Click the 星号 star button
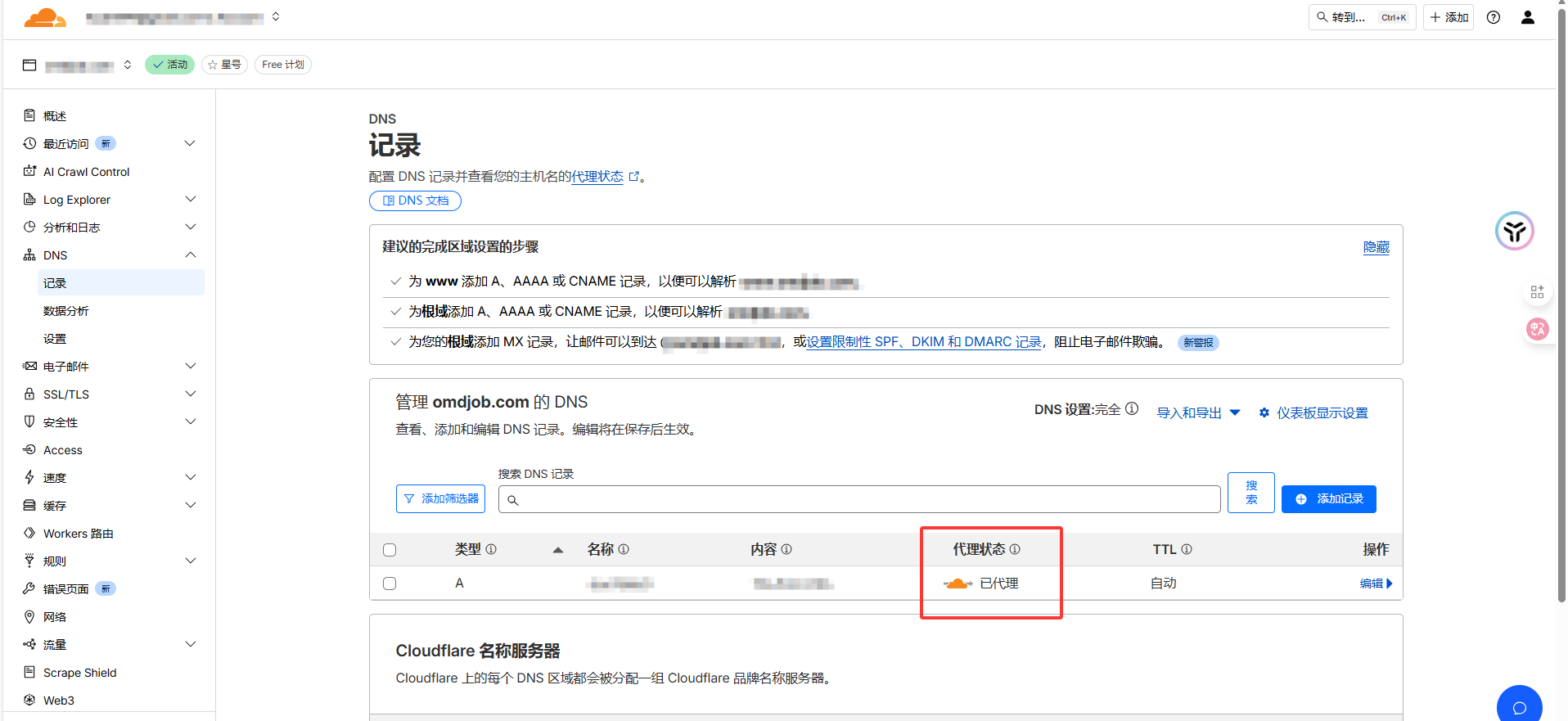Viewport: 1568px width, 721px height. [x=224, y=65]
